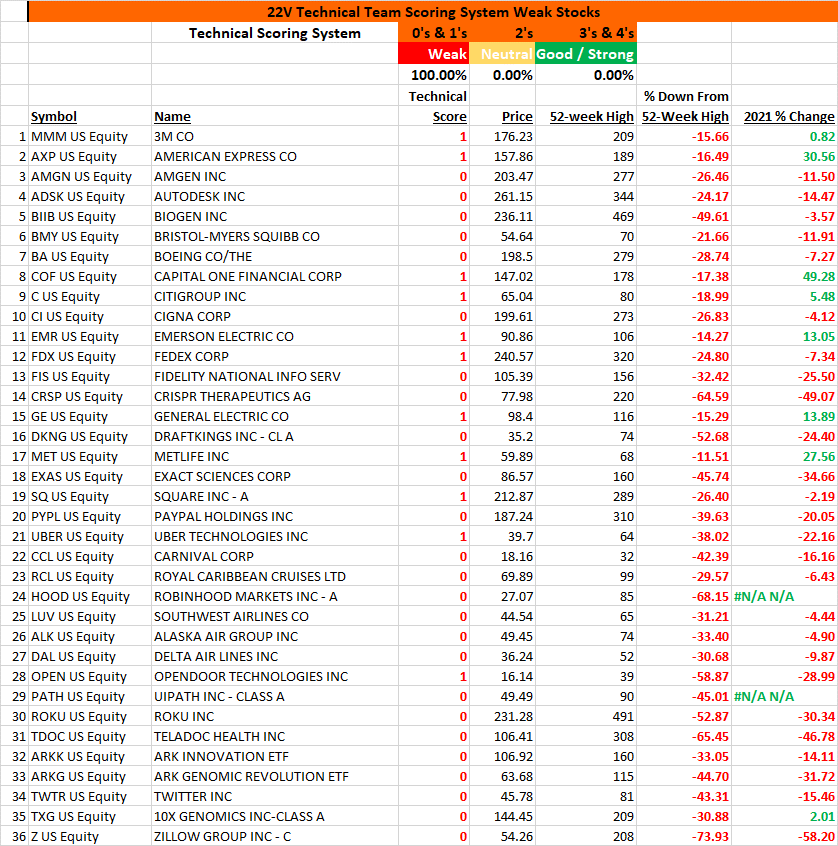Click MetLife's 27.56 change cell
The height and width of the screenshot is (846, 838).
[785, 456]
